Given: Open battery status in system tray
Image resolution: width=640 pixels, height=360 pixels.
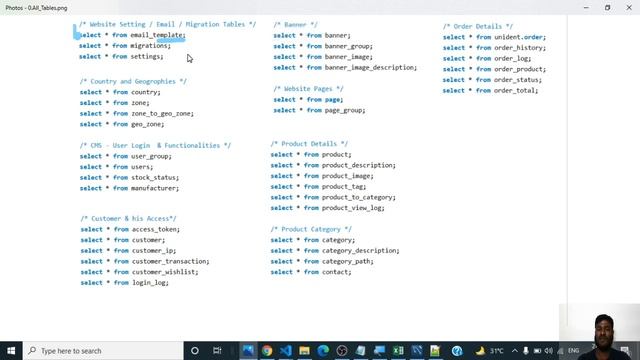Looking at the screenshot, I should click(x=537, y=351).
